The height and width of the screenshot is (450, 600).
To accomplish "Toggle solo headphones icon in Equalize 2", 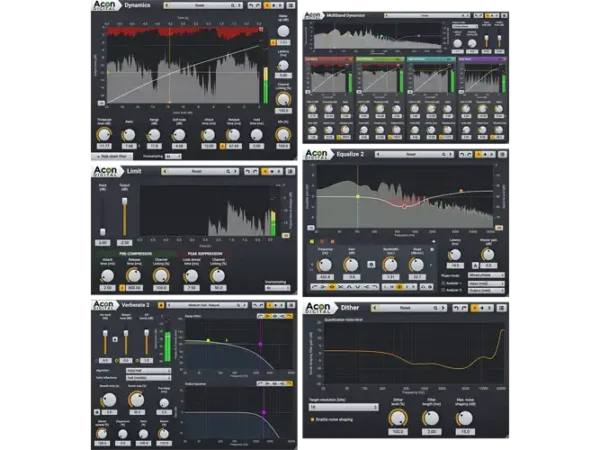I will 424,287.
